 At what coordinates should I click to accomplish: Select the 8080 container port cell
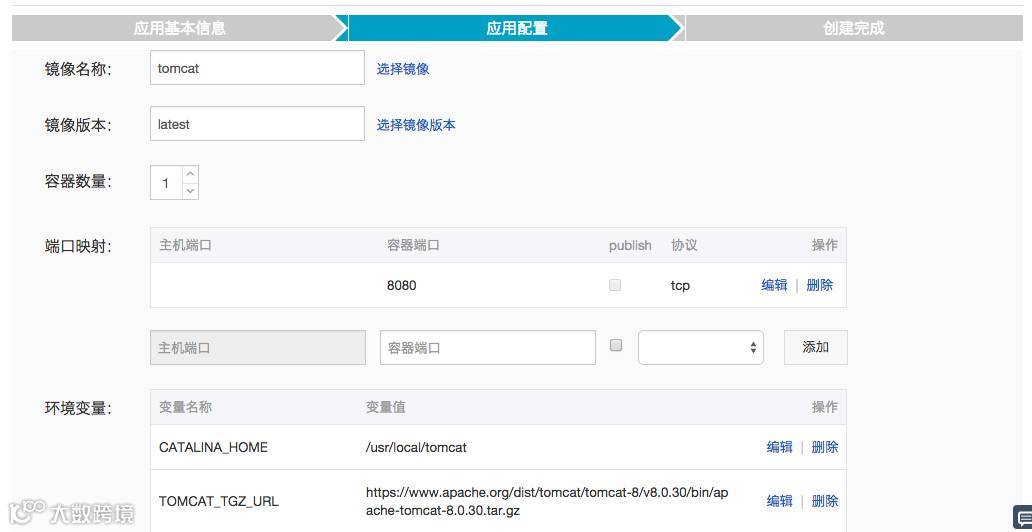coord(401,285)
